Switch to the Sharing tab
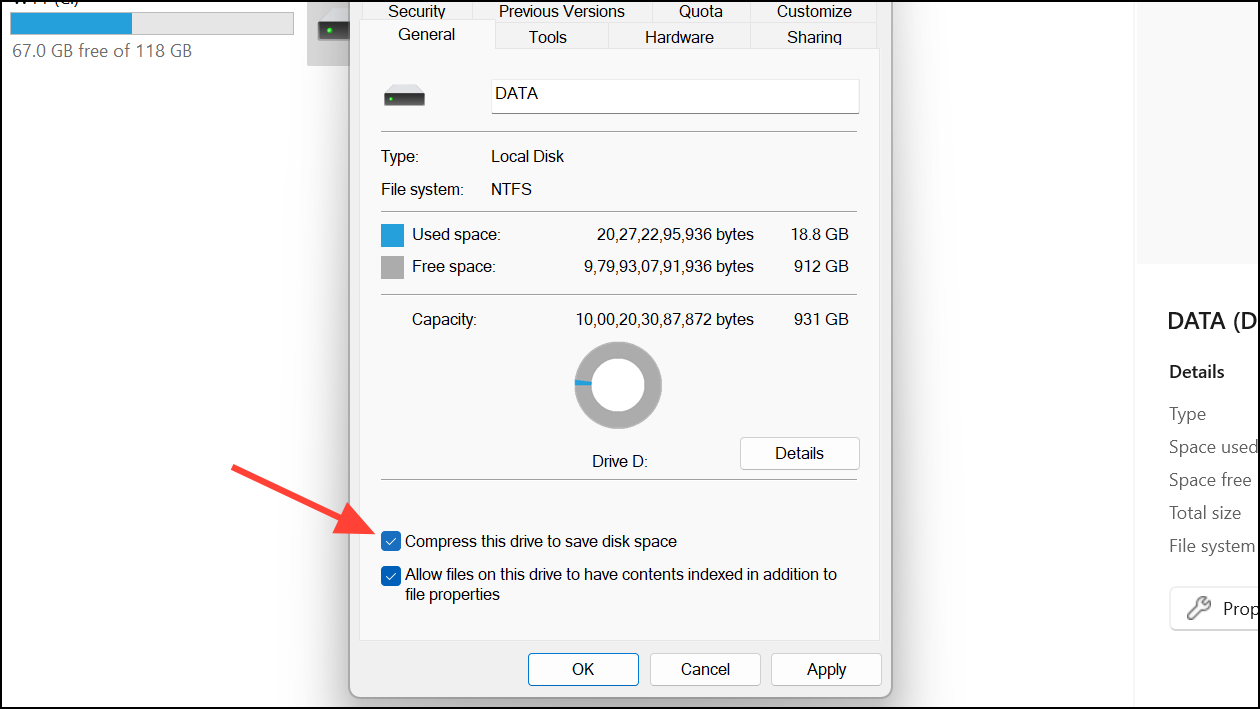 point(813,36)
